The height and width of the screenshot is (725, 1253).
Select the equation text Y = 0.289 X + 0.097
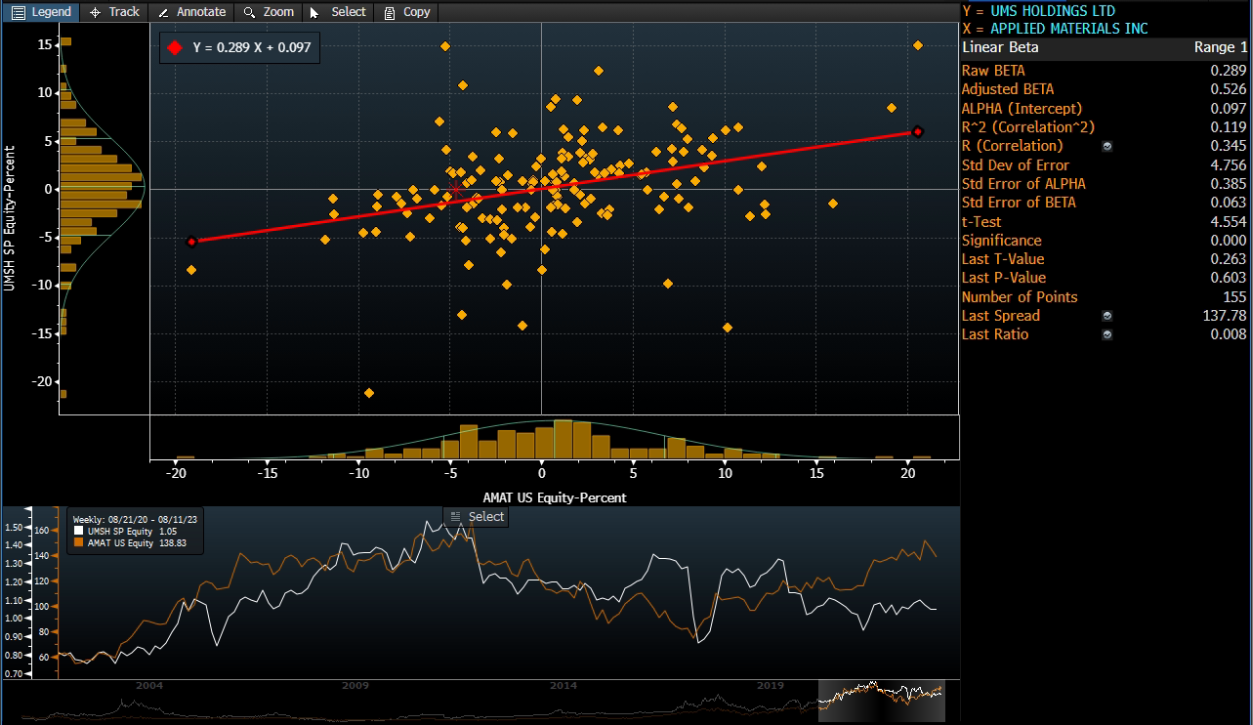pyautogui.click(x=251, y=48)
